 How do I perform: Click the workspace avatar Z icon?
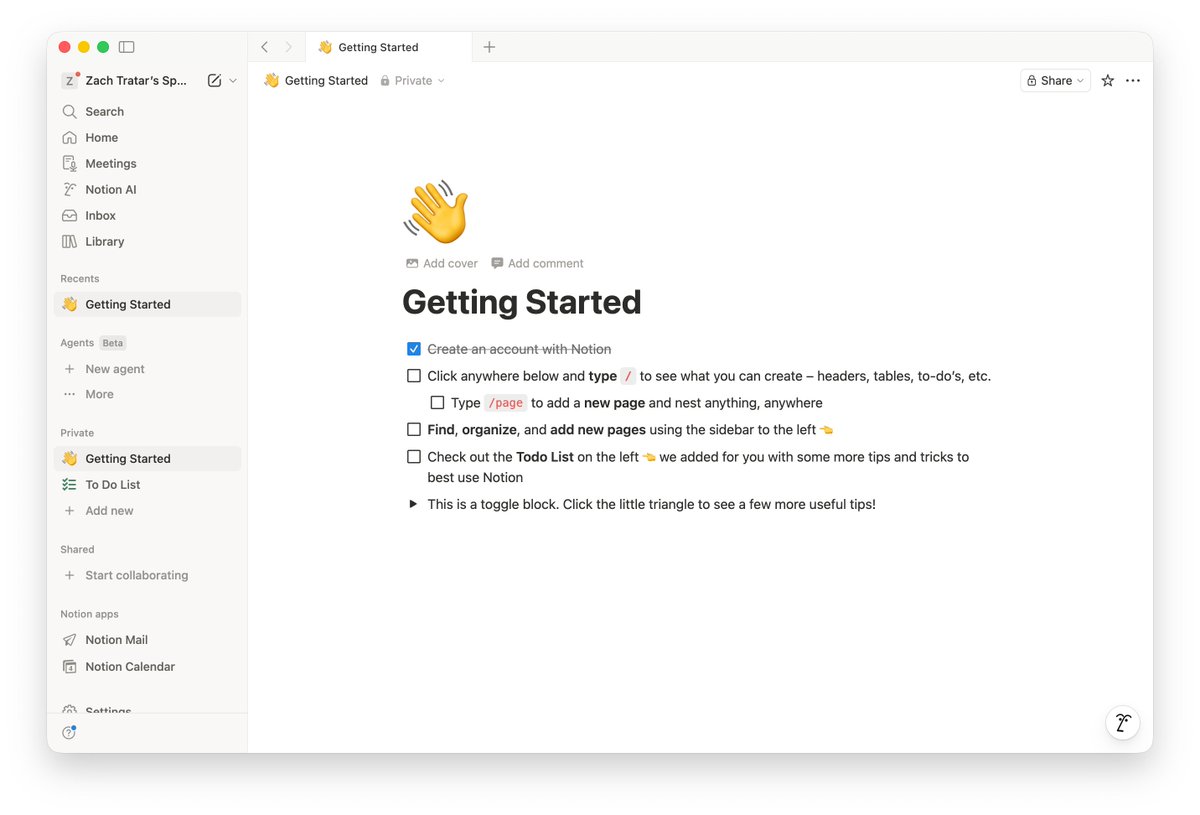(x=69, y=81)
